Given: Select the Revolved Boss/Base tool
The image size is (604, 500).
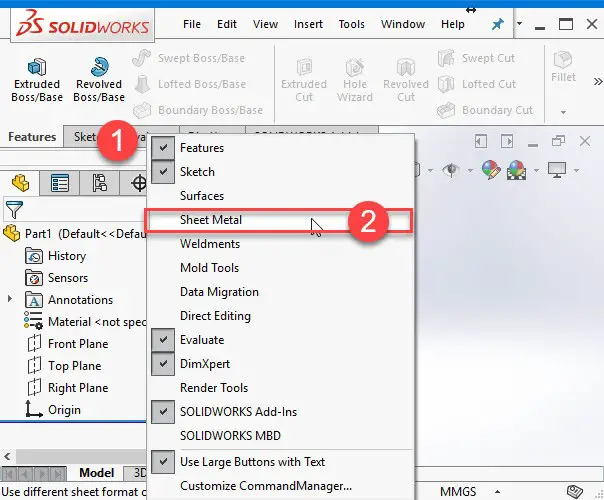Looking at the screenshot, I should tap(99, 81).
